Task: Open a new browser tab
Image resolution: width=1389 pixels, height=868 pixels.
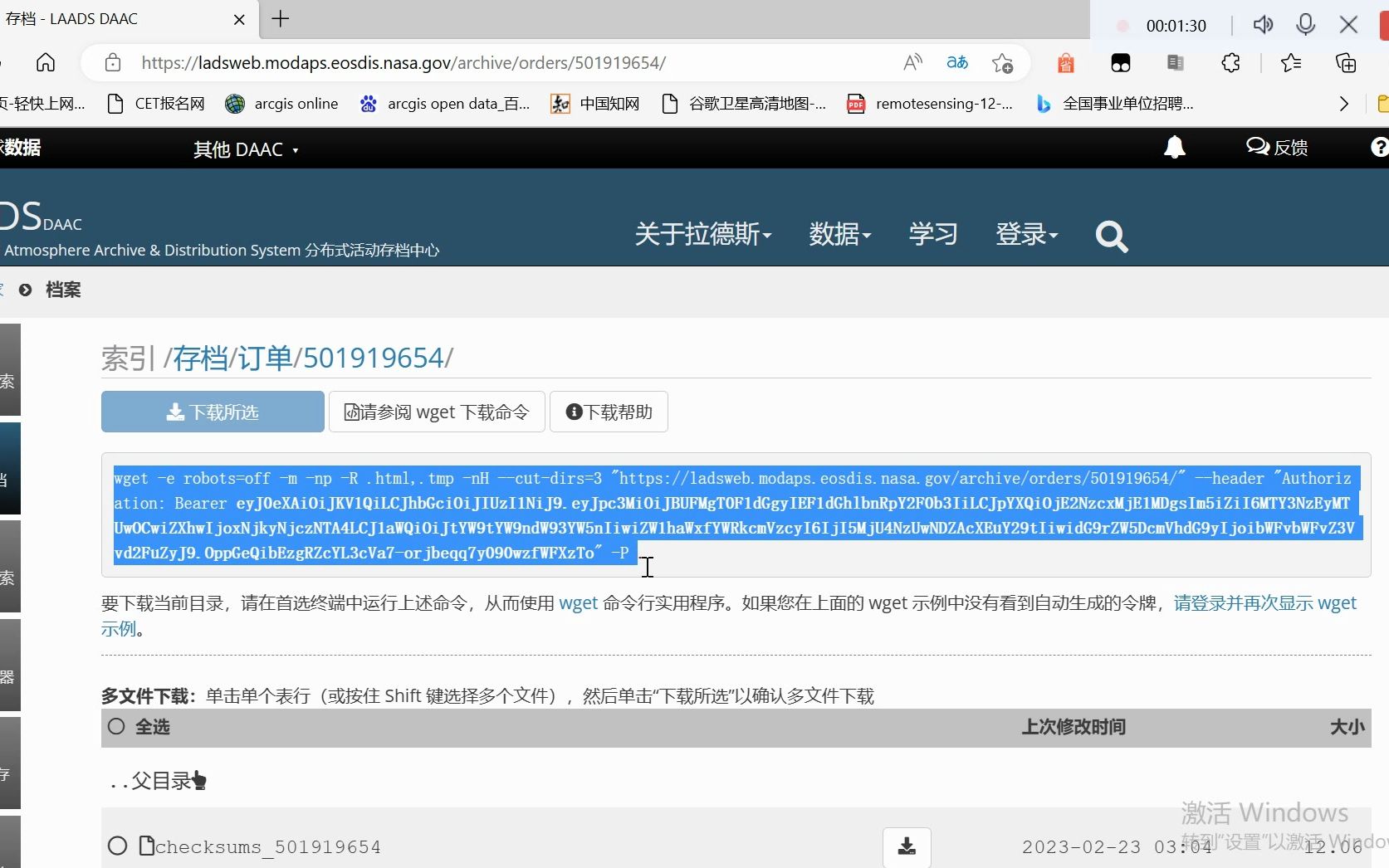Action: click(x=281, y=19)
